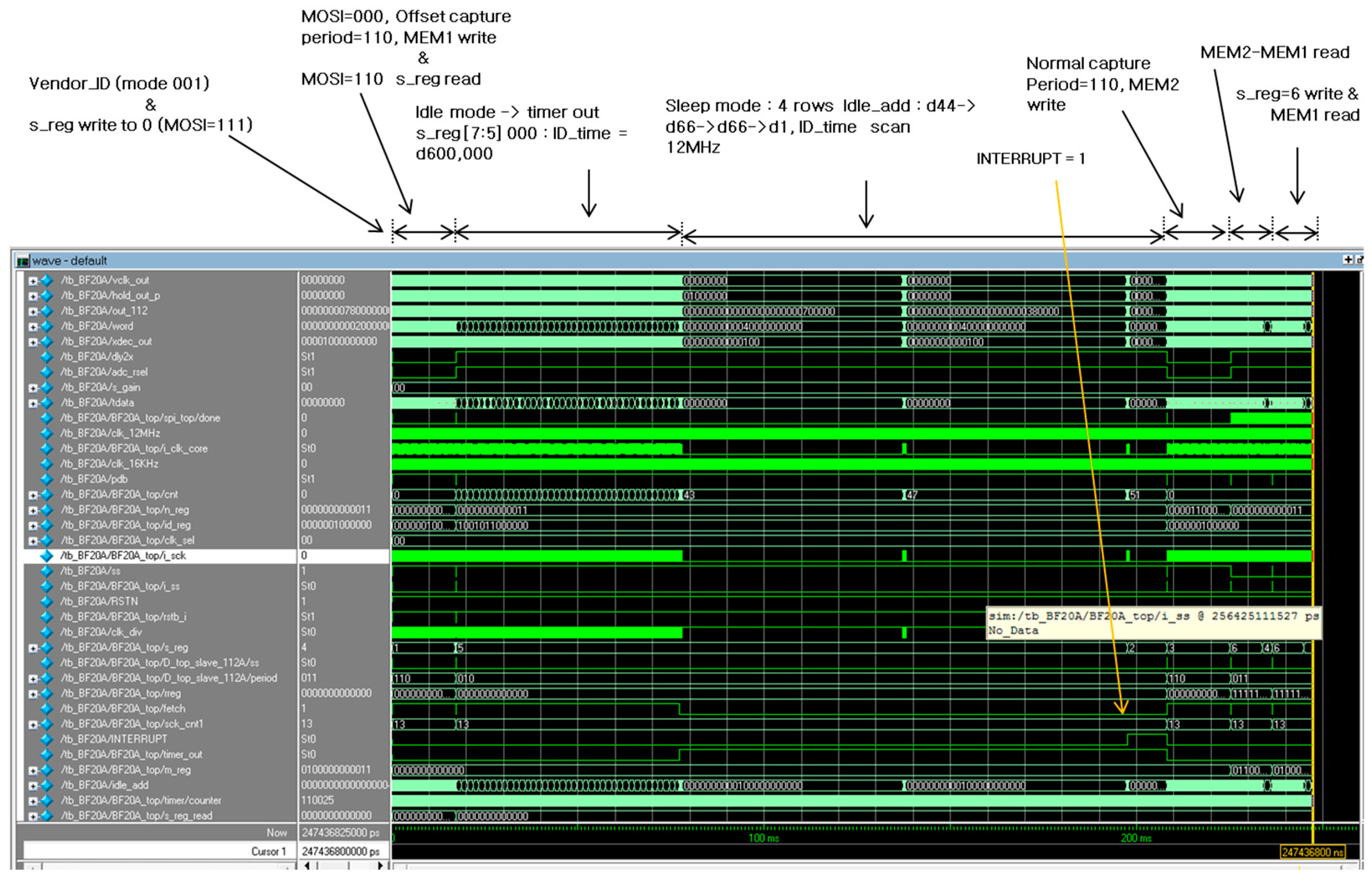Select the timer/counter signal name
The width and height of the screenshot is (1372, 881).
(141, 800)
